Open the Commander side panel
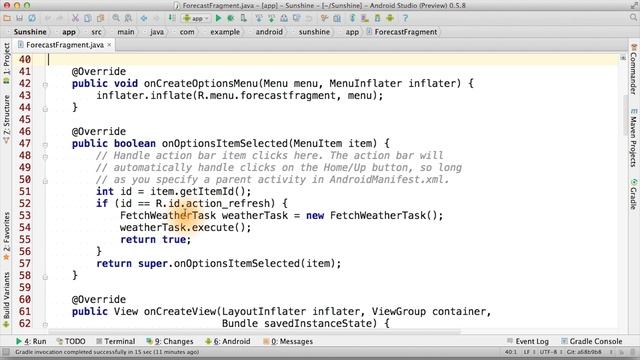This screenshot has width=640, height=360. coord(633,69)
